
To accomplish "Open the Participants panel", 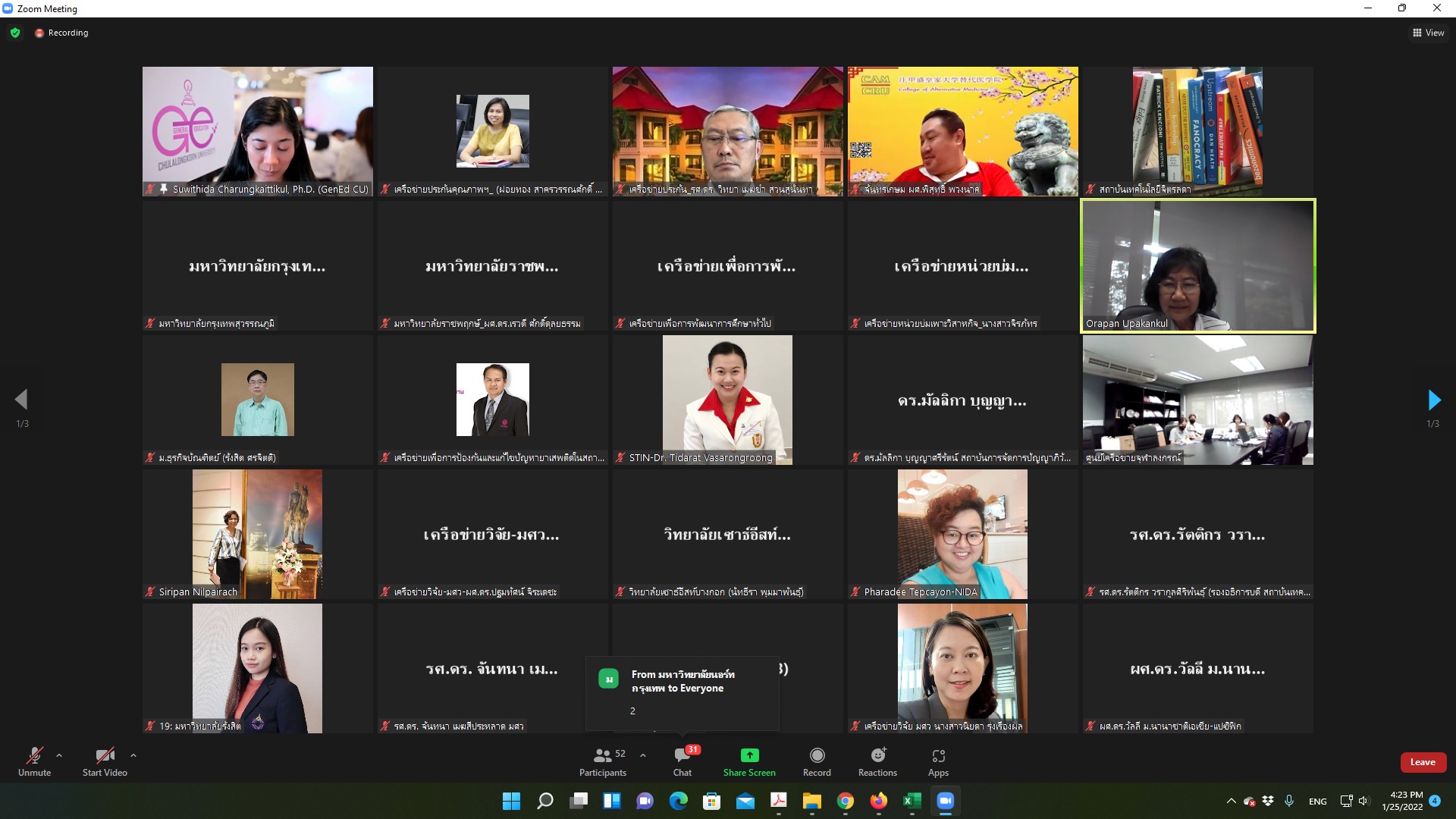I will [603, 761].
